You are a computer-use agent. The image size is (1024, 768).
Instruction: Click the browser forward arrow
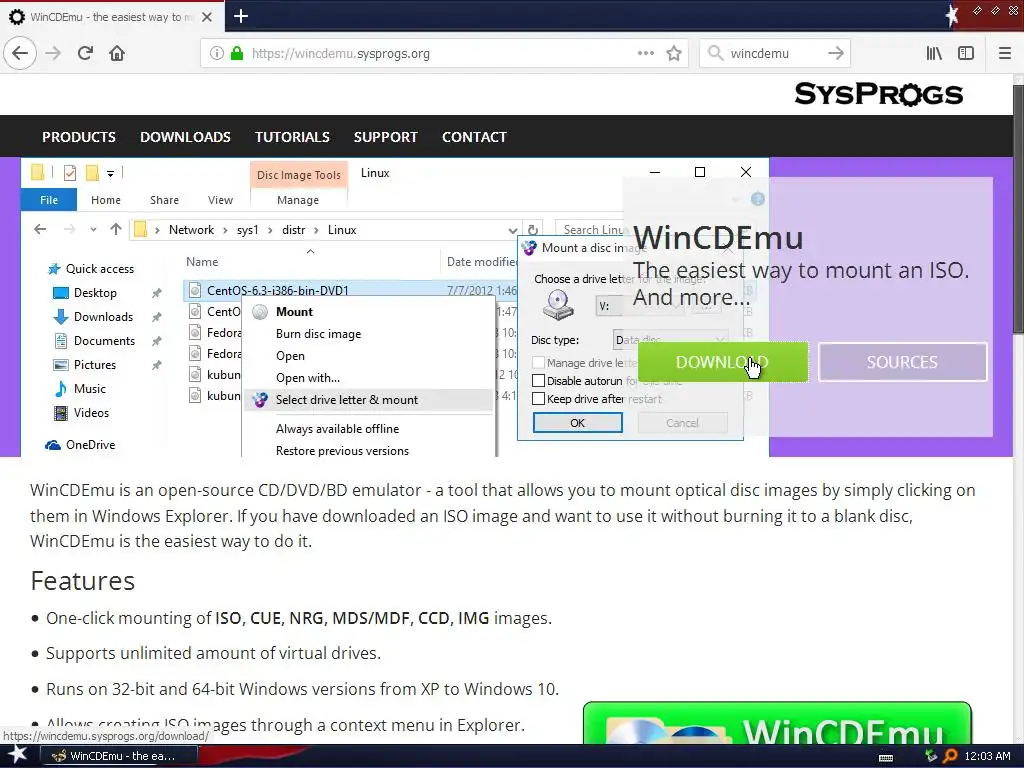click(53, 53)
